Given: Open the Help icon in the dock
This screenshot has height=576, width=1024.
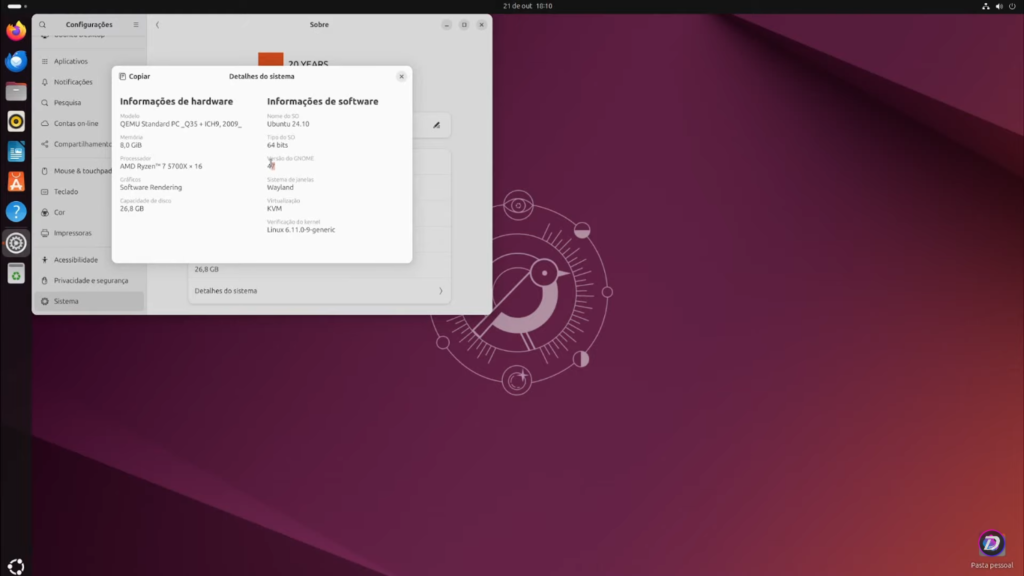Looking at the screenshot, I should click(x=16, y=212).
